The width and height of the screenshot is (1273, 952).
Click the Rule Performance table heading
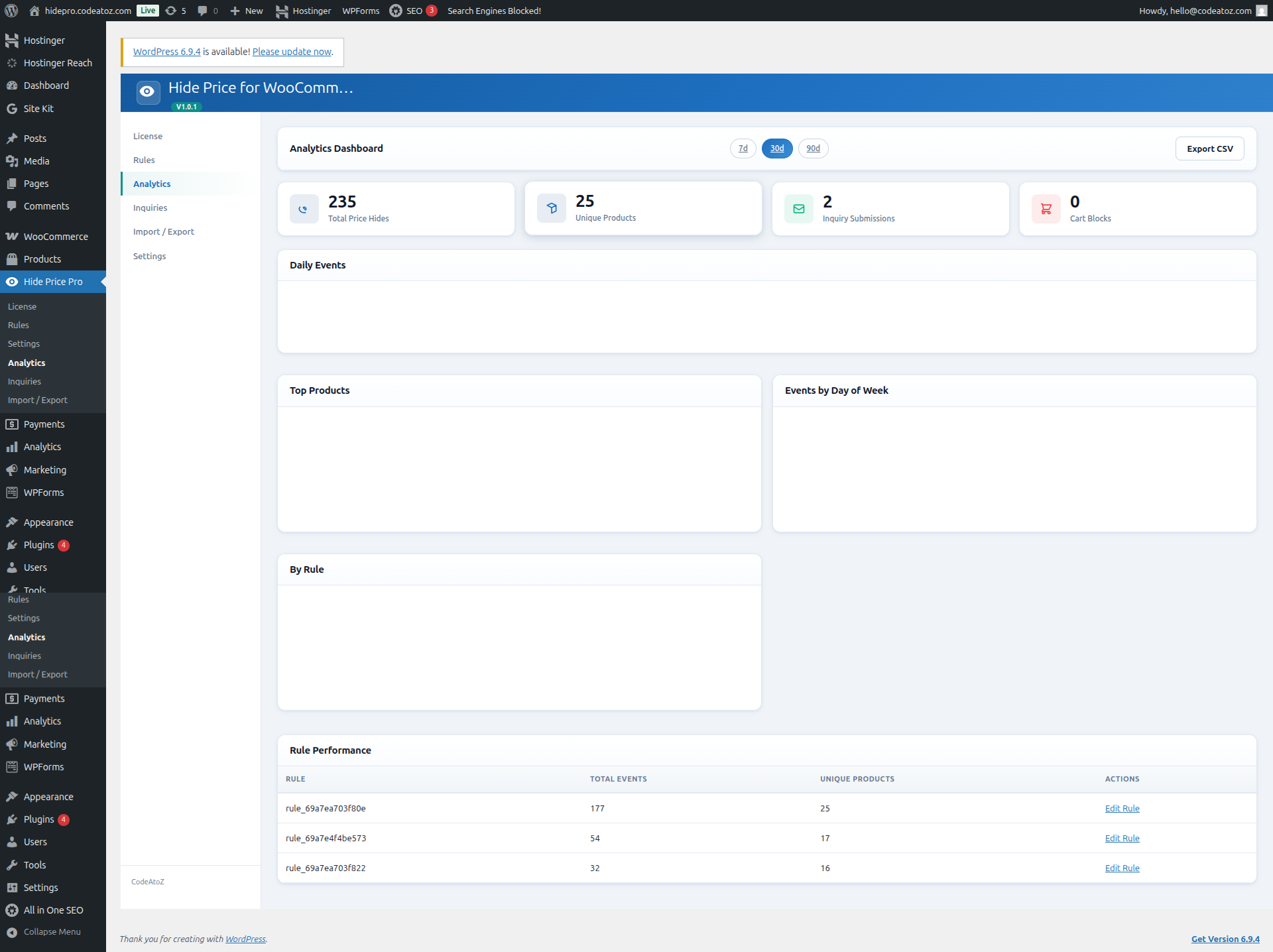coord(330,750)
